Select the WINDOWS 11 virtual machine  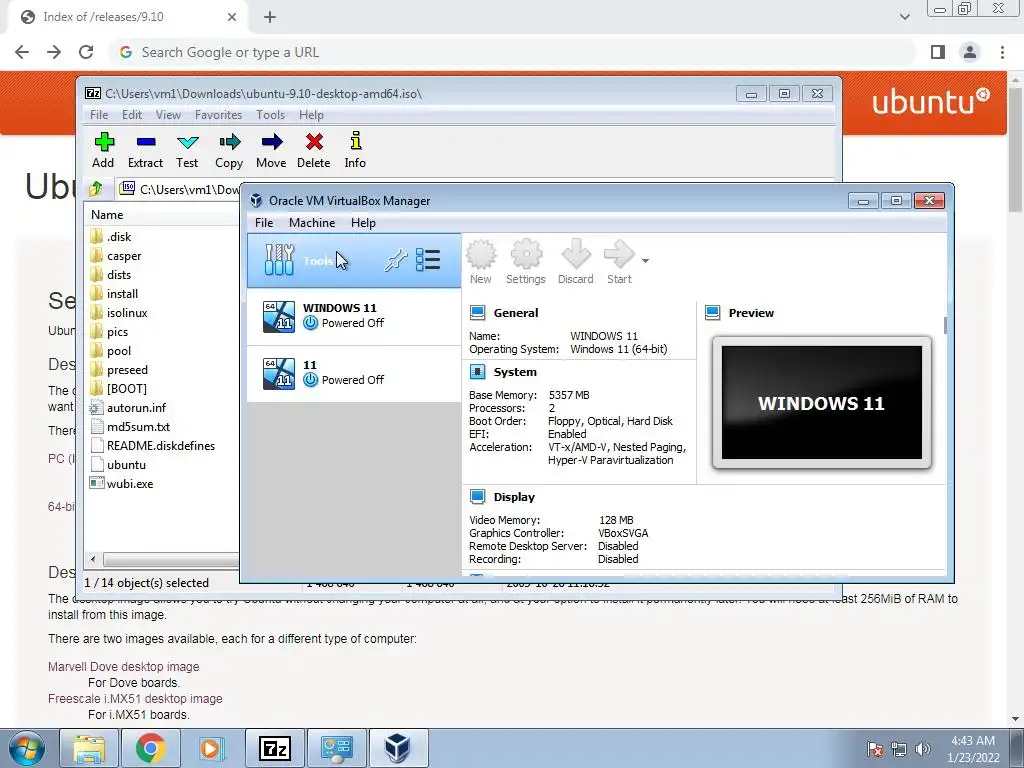click(354, 316)
